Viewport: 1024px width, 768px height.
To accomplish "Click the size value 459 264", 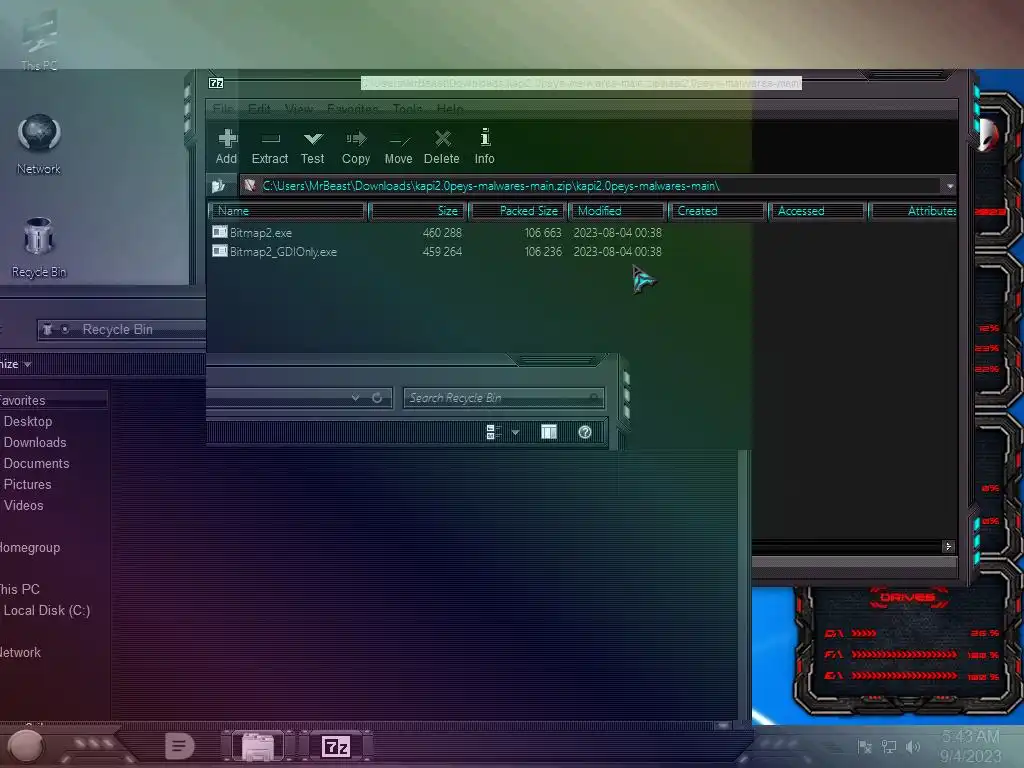I will (442, 251).
